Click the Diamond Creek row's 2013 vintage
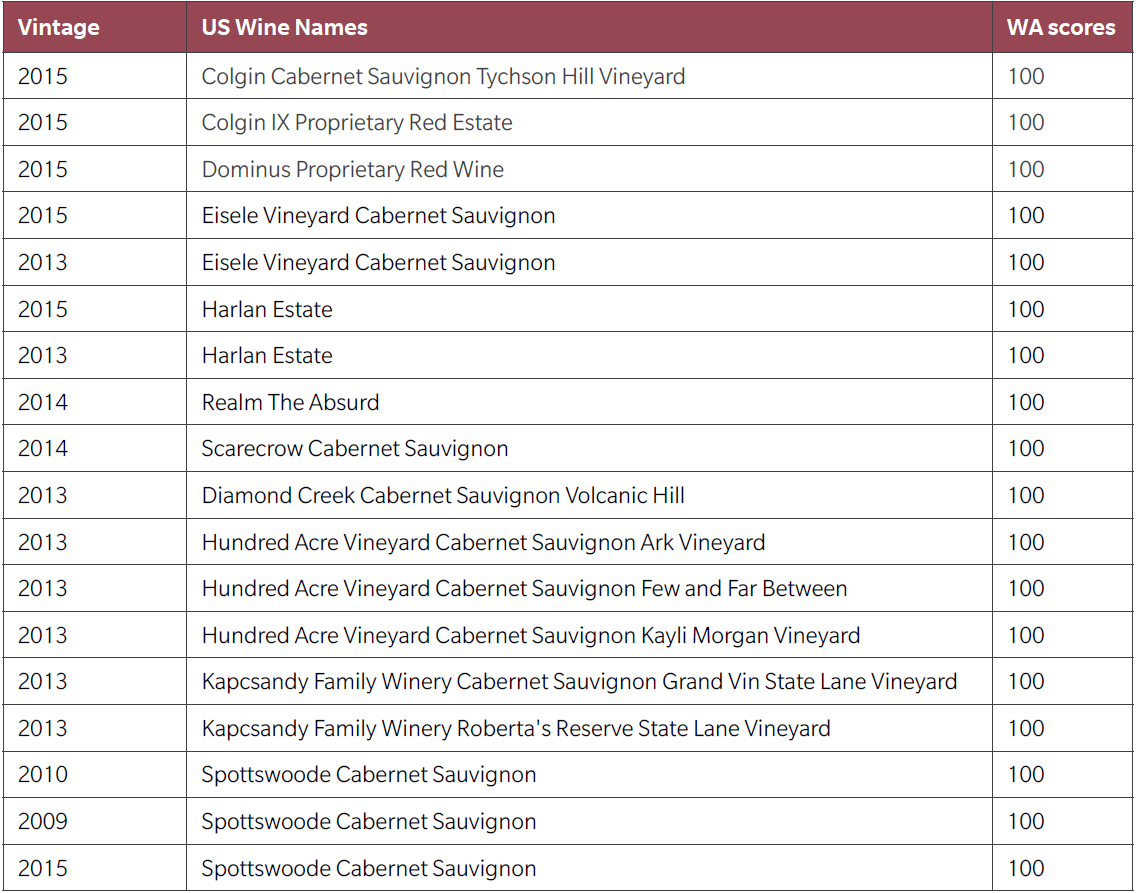This screenshot has width=1138, height=893. pos(43,496)
